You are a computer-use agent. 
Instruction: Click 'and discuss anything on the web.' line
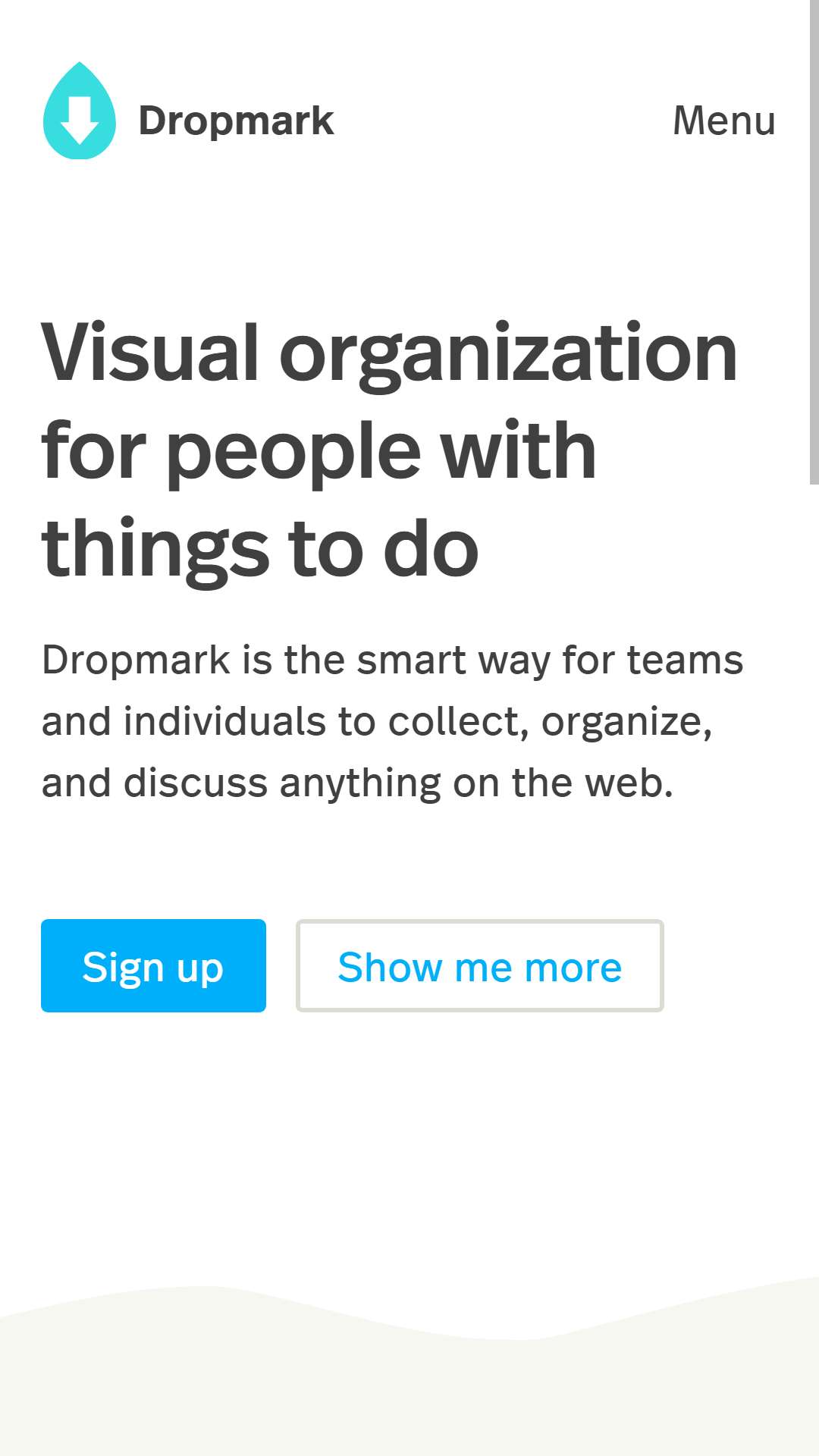tap(357, 783)
